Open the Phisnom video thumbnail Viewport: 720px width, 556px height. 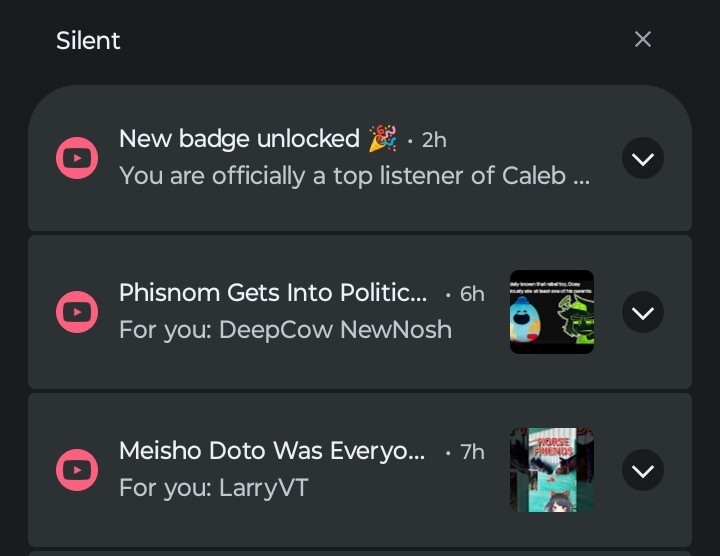click(x=552, y=312)
